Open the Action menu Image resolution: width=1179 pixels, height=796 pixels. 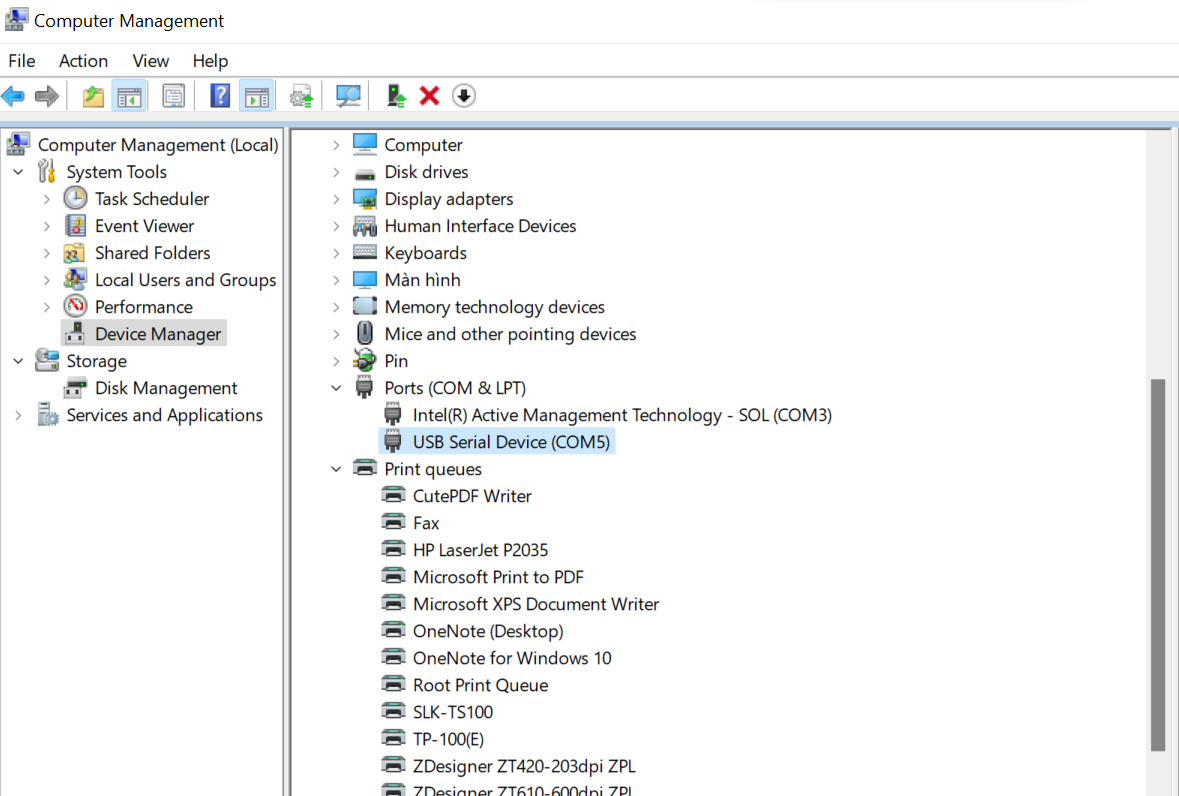83,61
